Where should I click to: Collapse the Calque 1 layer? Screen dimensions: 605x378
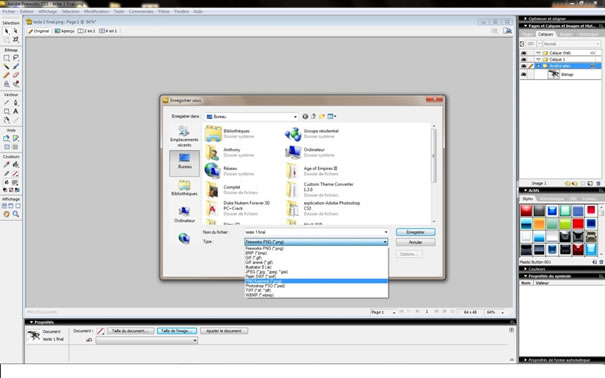pos(538,60)
